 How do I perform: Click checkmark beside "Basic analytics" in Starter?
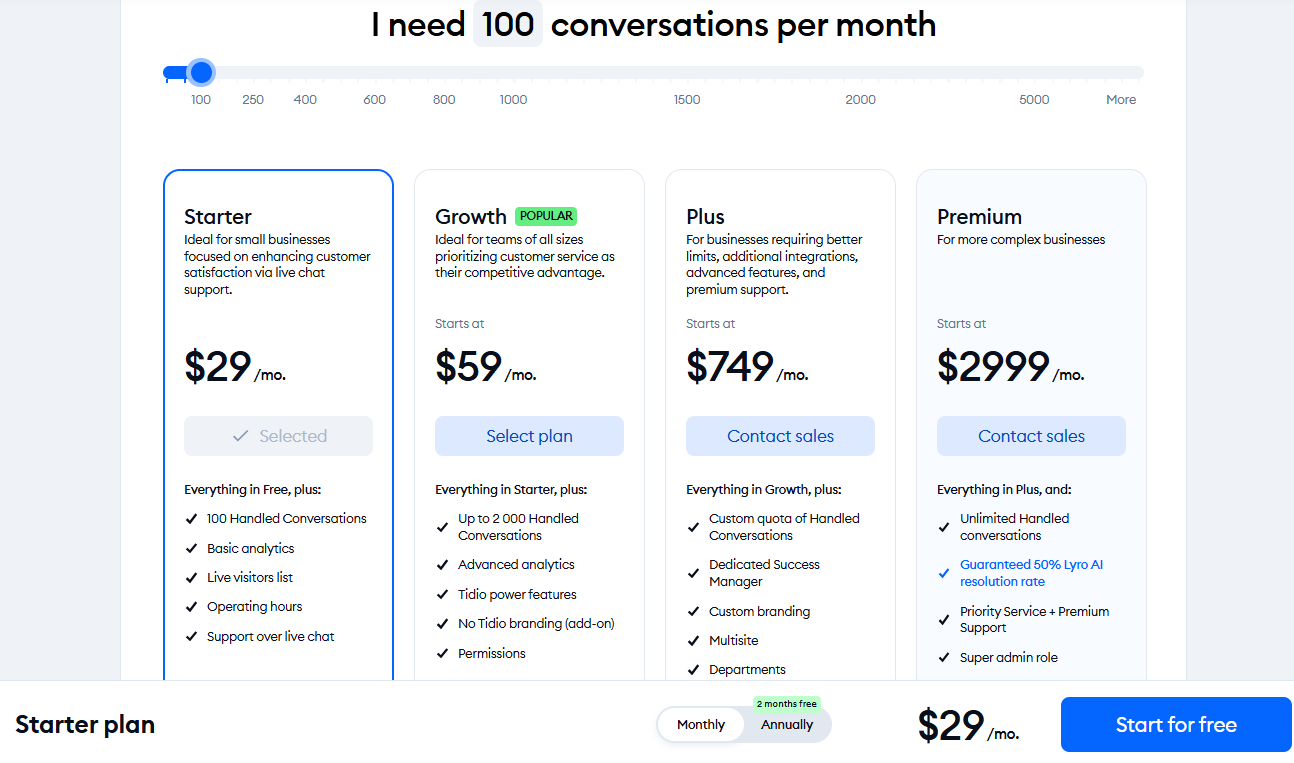point(193,548)
